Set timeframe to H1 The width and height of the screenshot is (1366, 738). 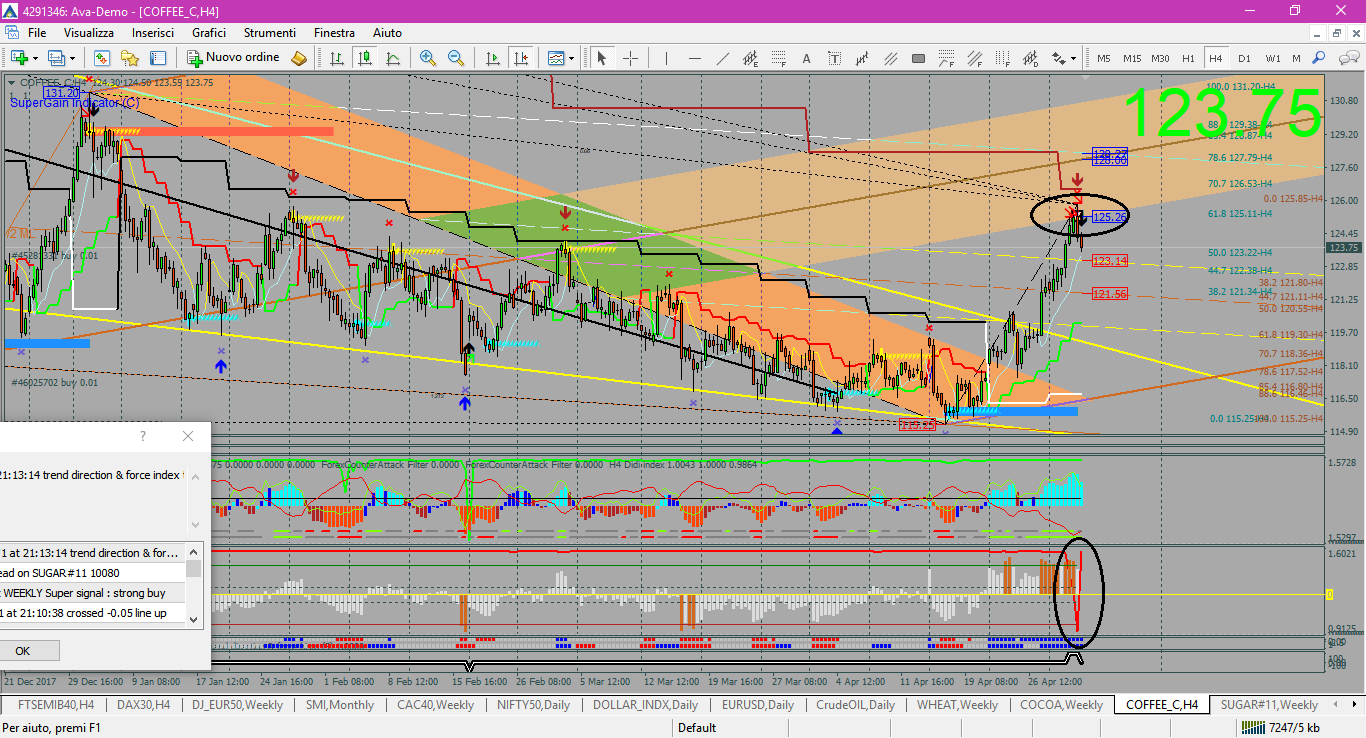point(1188,58)
